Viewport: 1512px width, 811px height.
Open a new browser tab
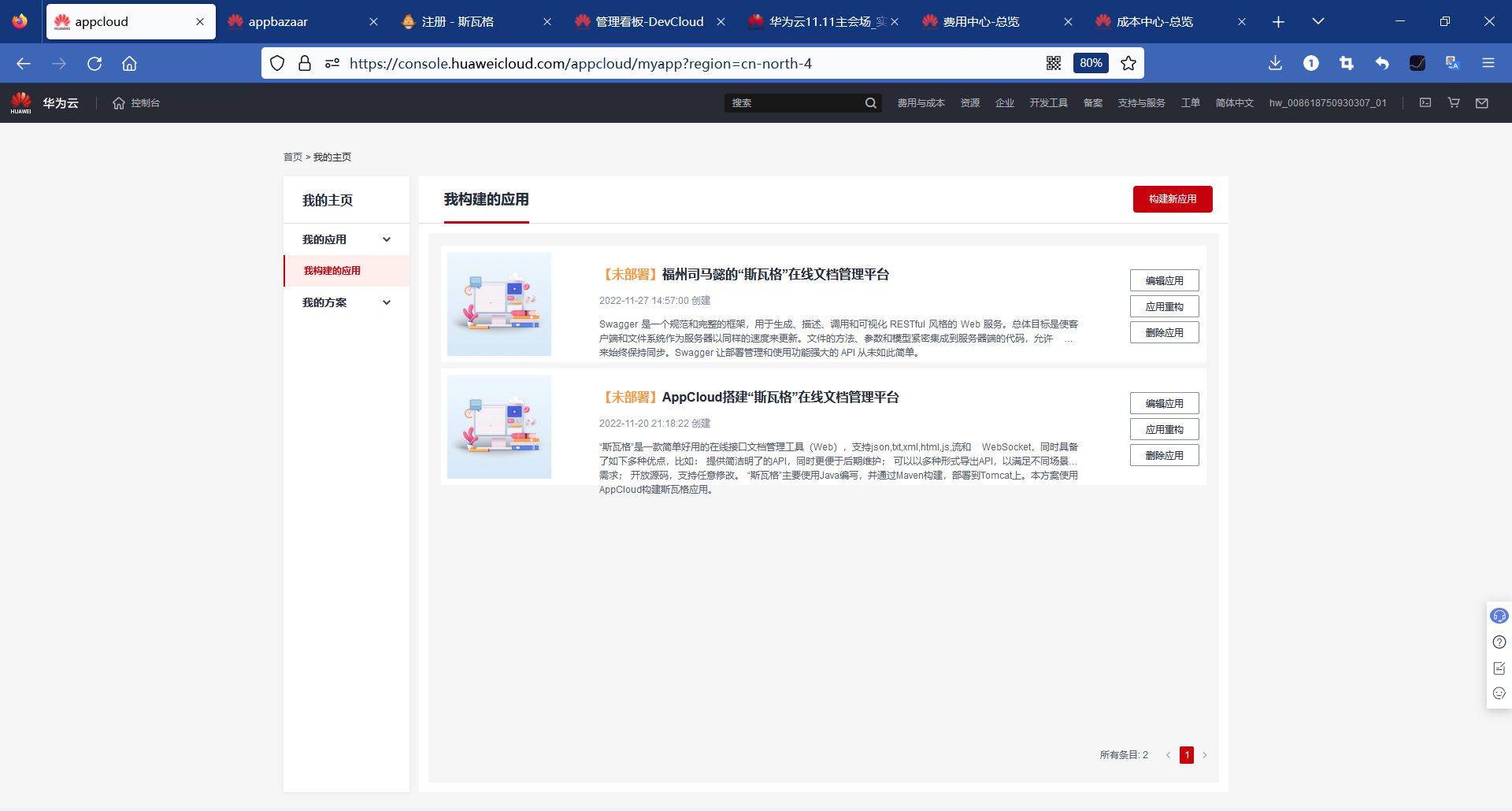(1278, 22)
